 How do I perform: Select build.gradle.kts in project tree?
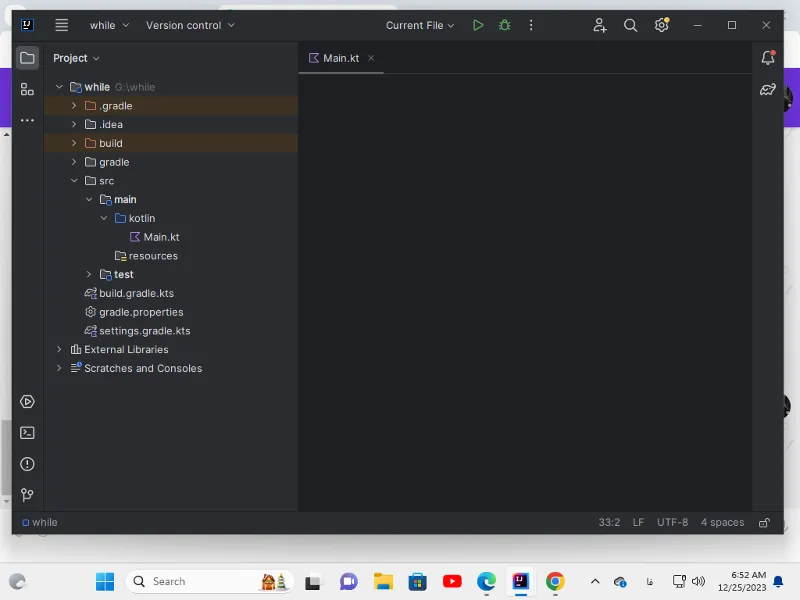pos(136,293)
